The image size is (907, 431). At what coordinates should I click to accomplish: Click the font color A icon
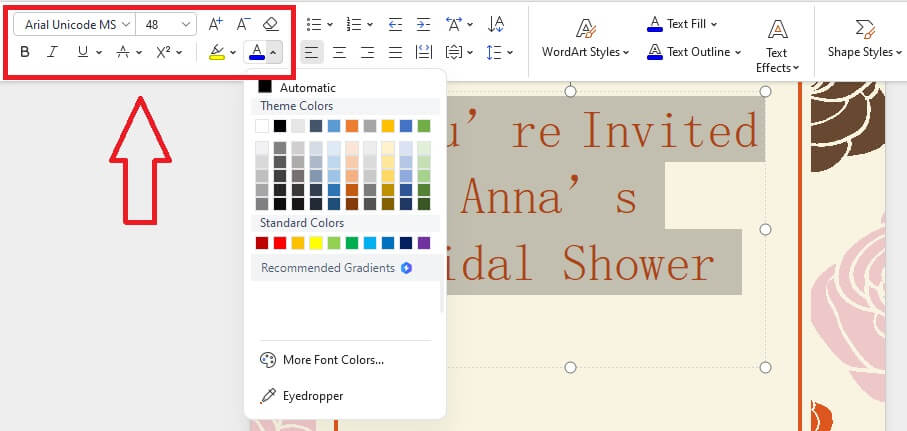[x=256, y=52]
